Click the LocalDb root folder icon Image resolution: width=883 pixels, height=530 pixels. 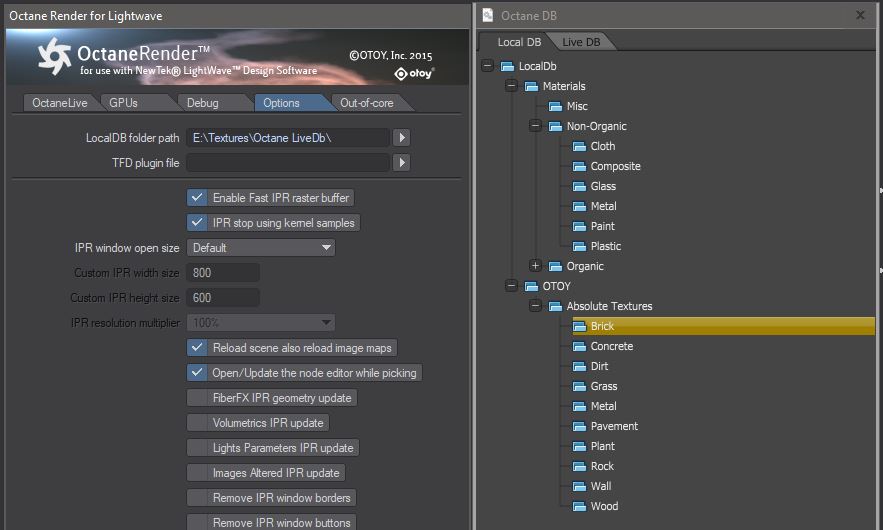pos(507,66)
